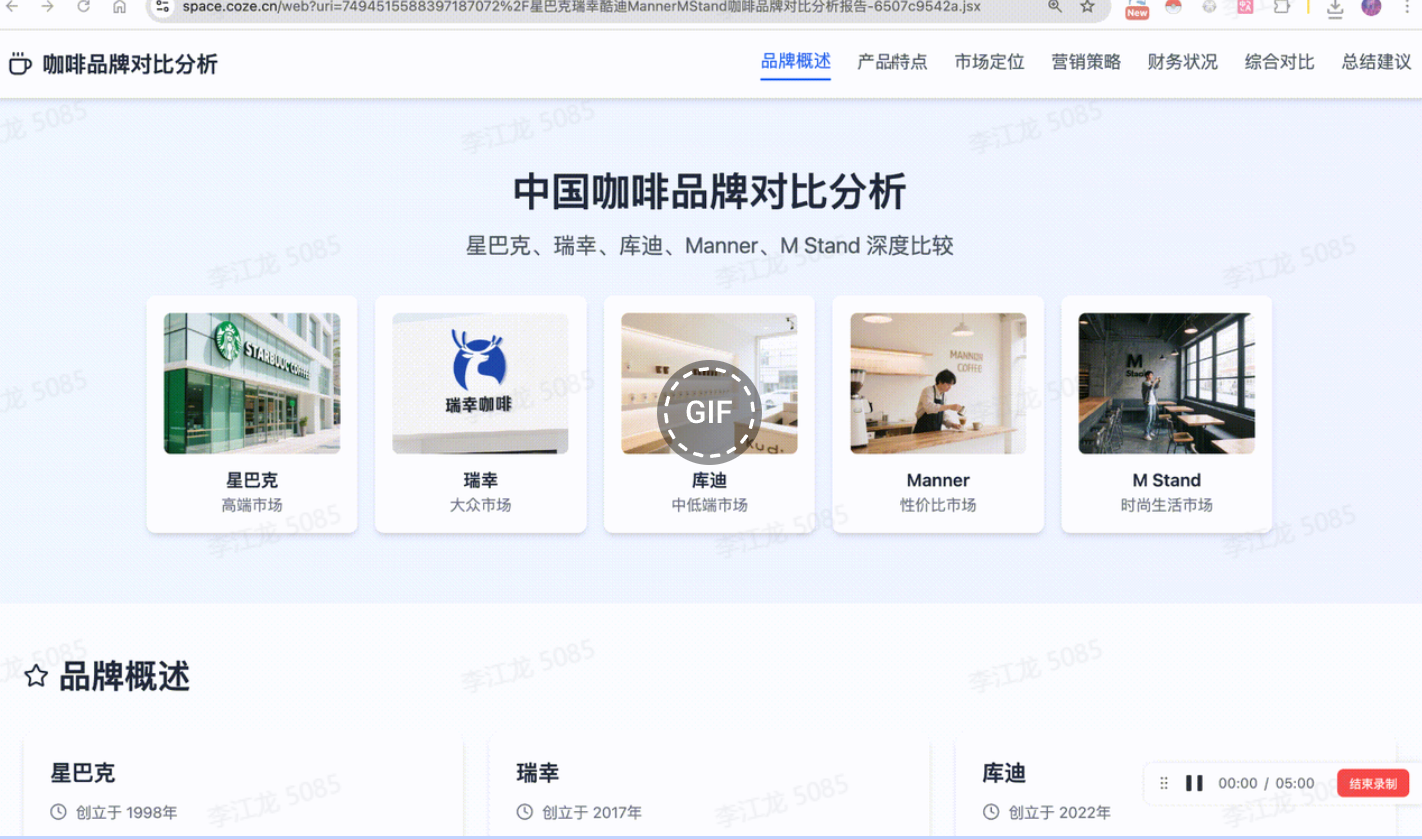This screenshot has width=1422, height=839.
Task: Click the 结束录制 button
Action: [1373, 783]
